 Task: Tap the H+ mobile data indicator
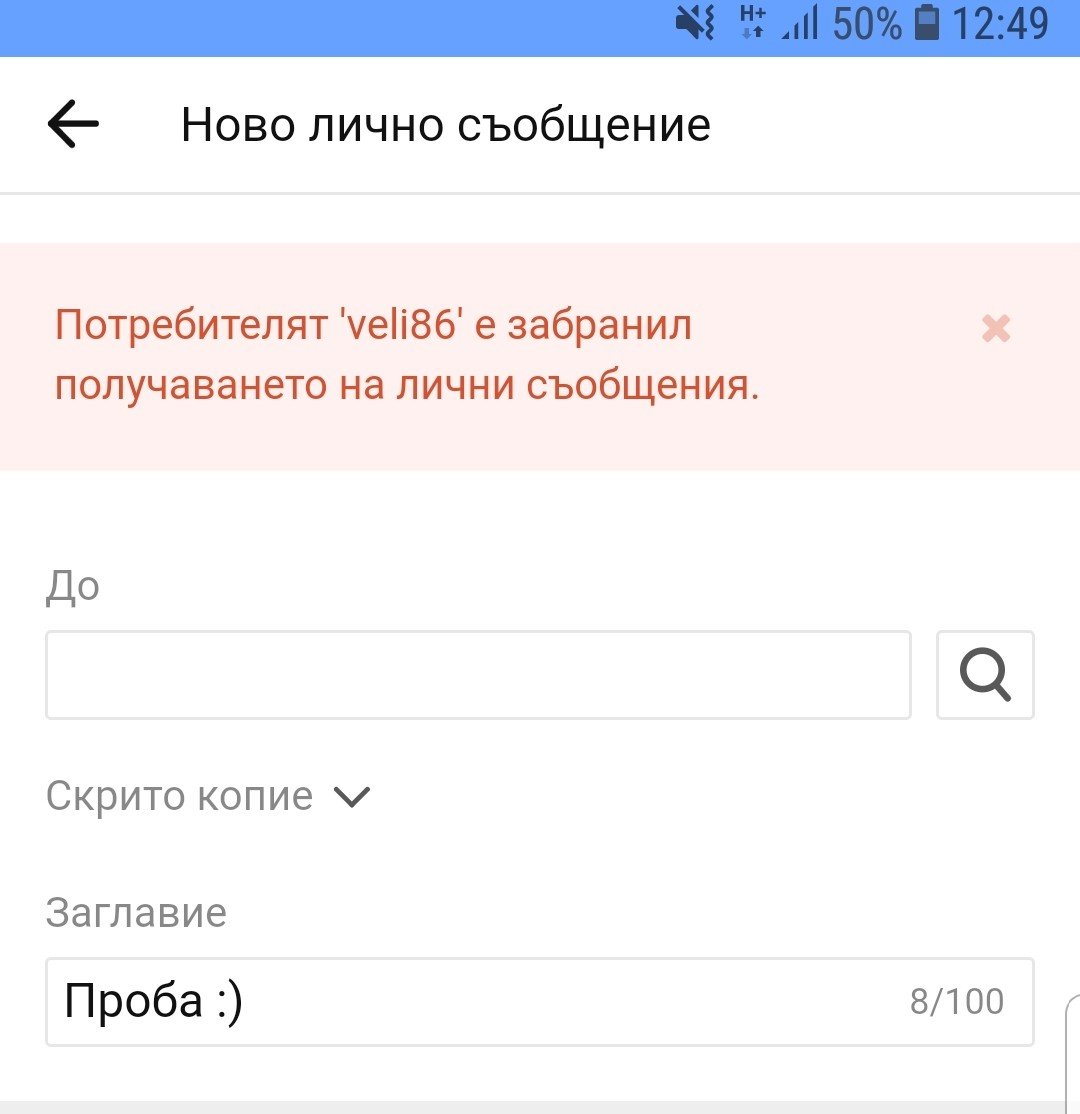click(x=752, y=22)
